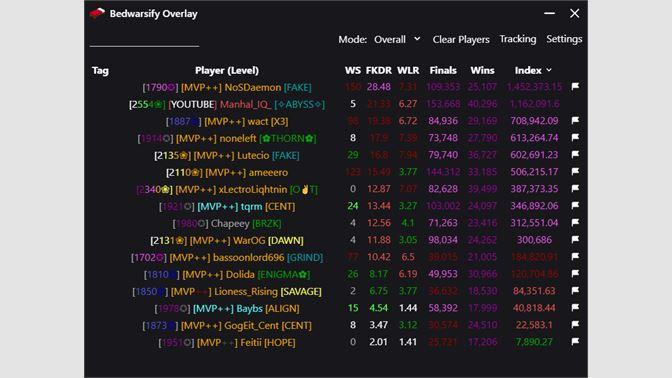This screenshot has width=672, height=378.
Task: Click the flag icon for GogEit_Cent
Action: click(575, 324)
